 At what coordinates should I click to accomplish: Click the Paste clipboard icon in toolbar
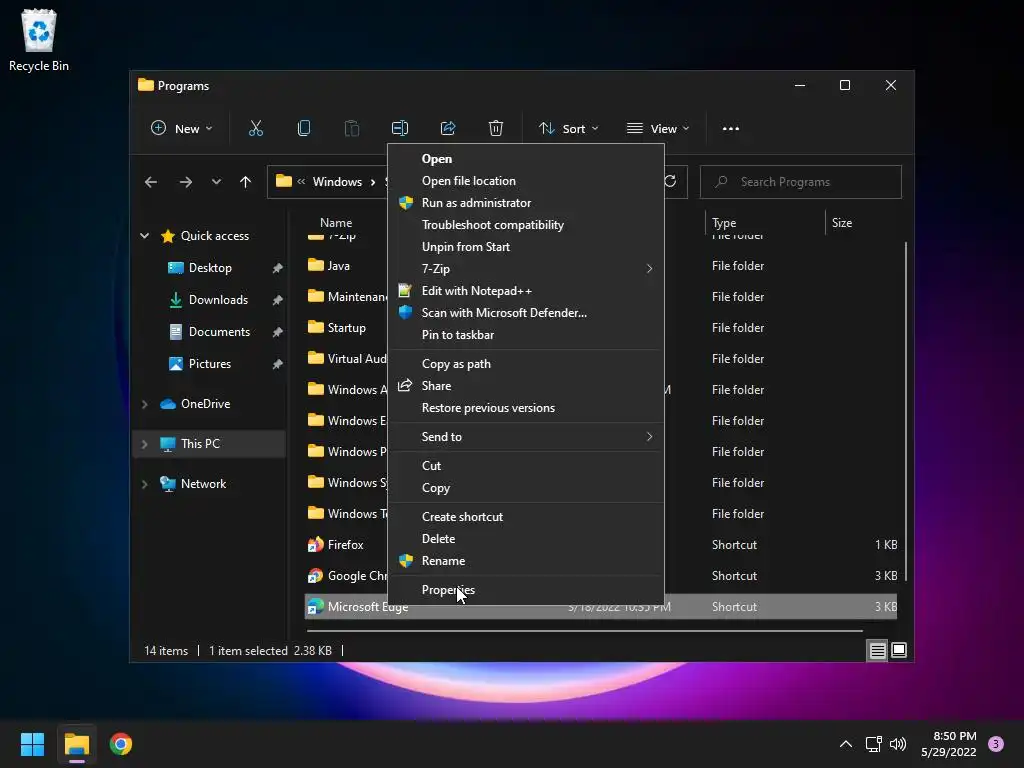click(x=352, y=129)
